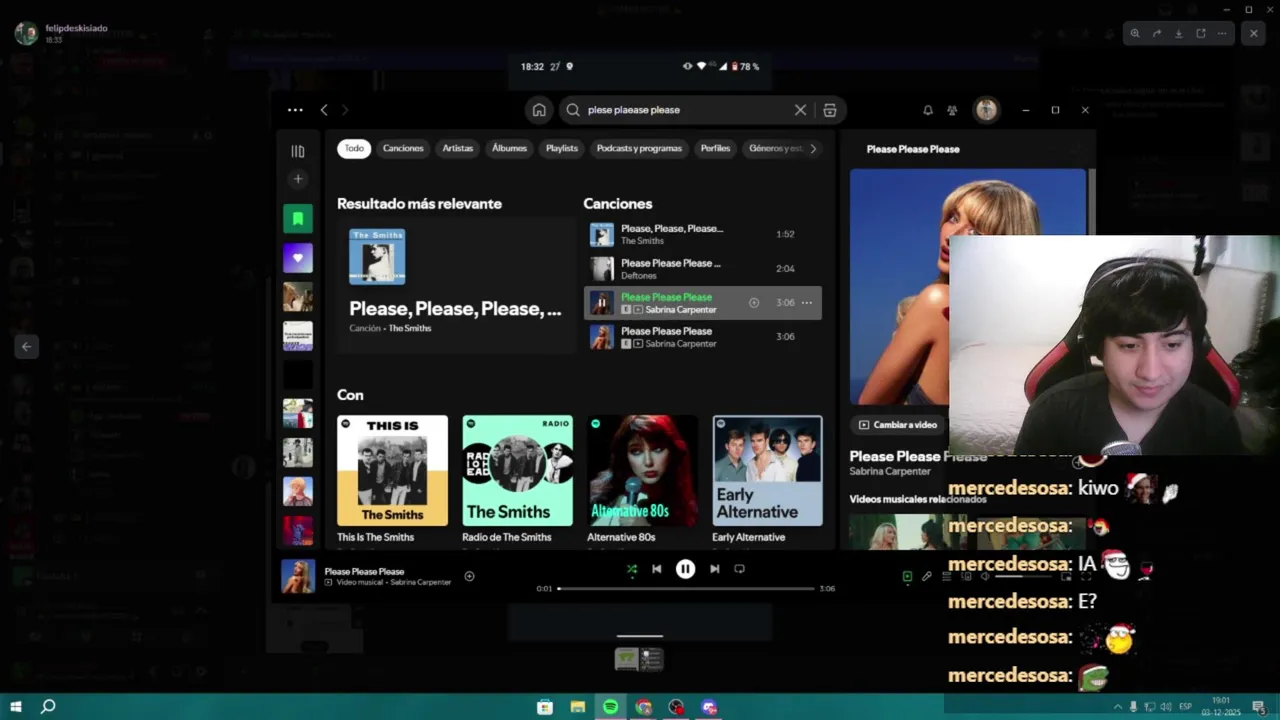This screenshot has height=720, width=1280.
Task: Seek using the song progress bar
Action: click(686, 589)
